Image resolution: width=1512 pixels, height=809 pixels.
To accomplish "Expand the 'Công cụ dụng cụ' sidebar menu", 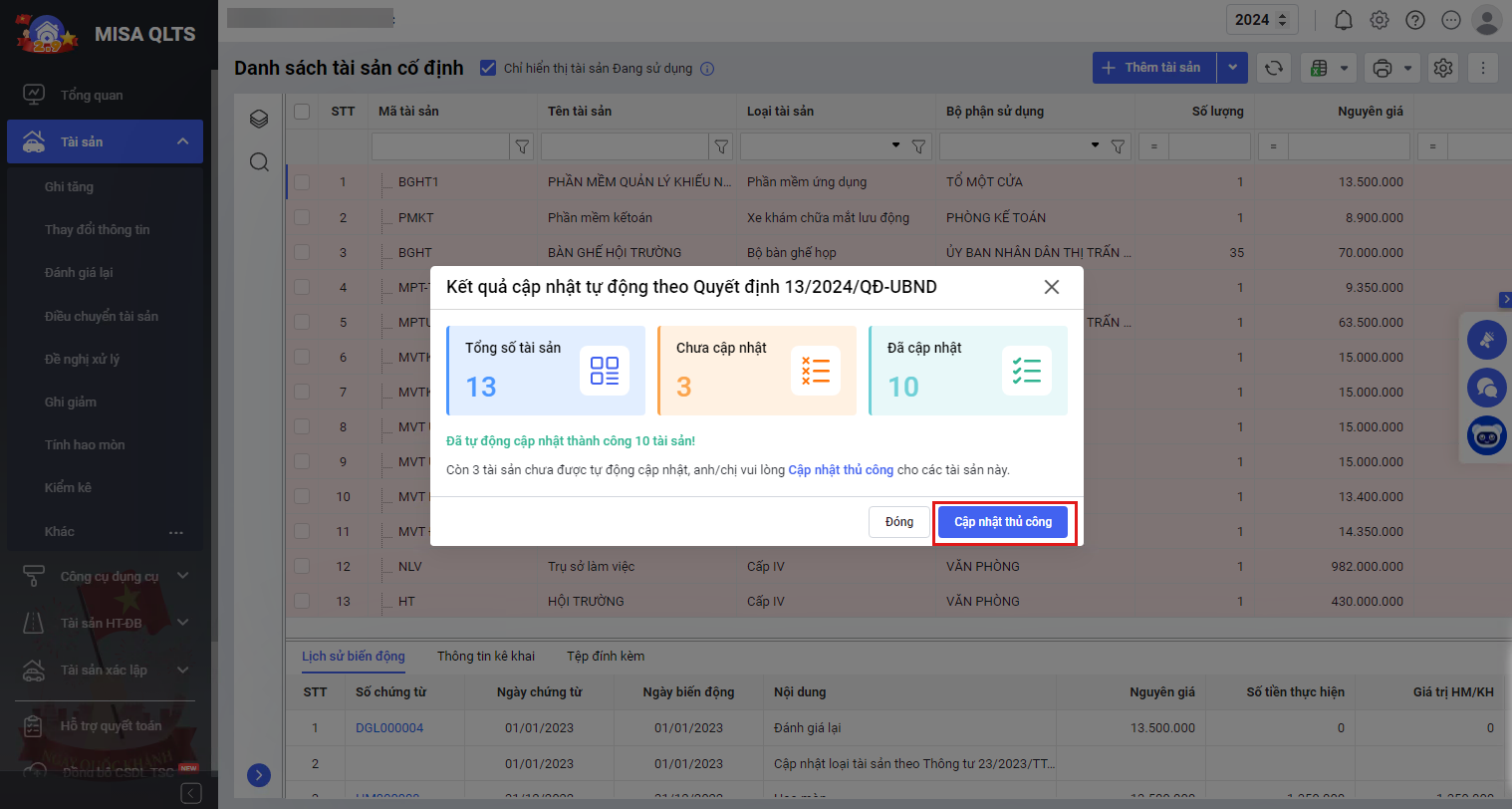I will [x=182, y=576].
